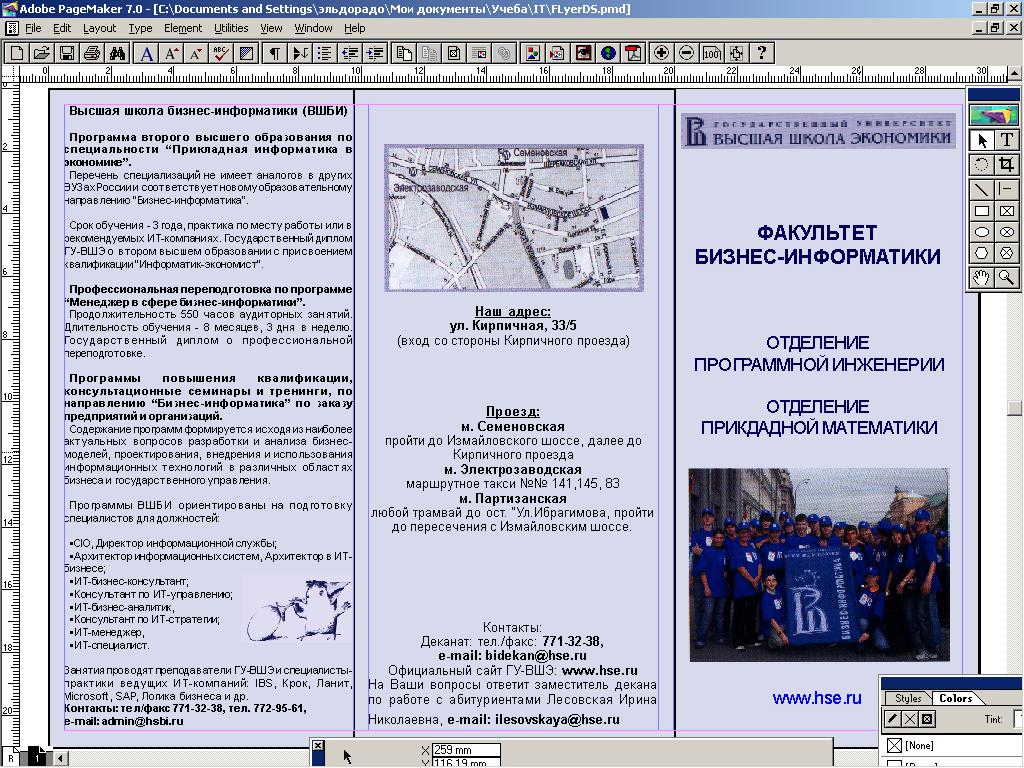Increase font size with the A up-arrow icon

172,53
